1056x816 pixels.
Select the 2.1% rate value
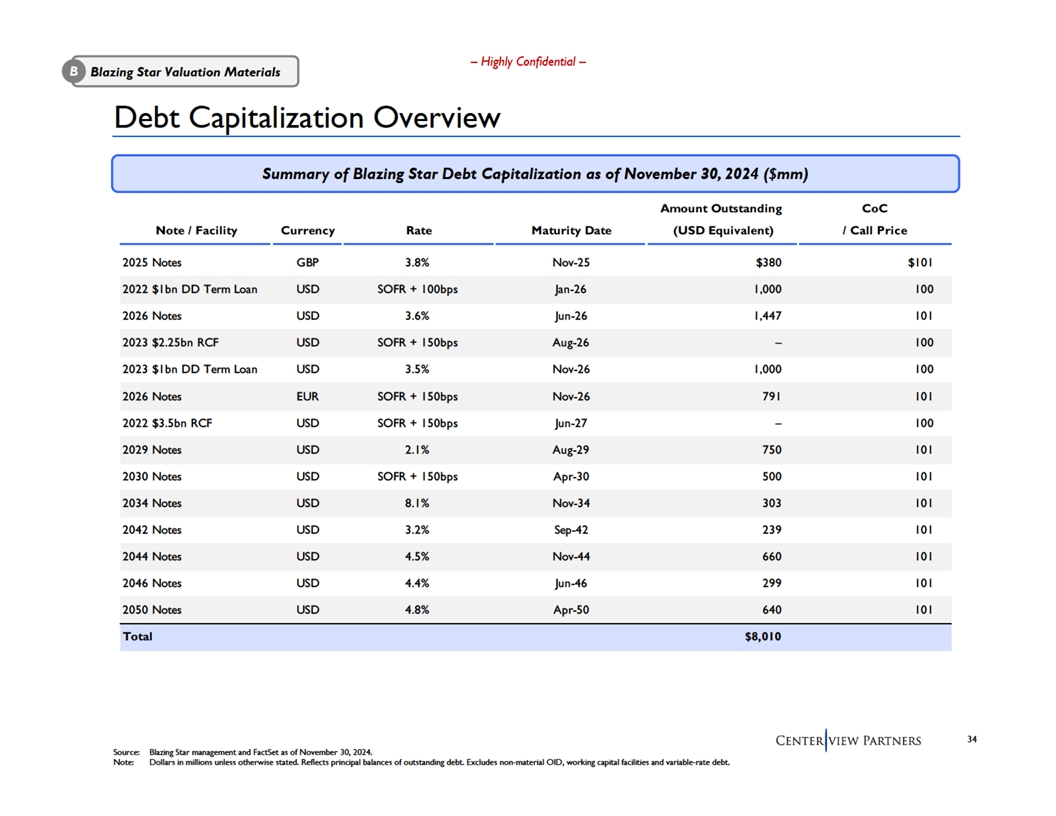pos(418,450)
